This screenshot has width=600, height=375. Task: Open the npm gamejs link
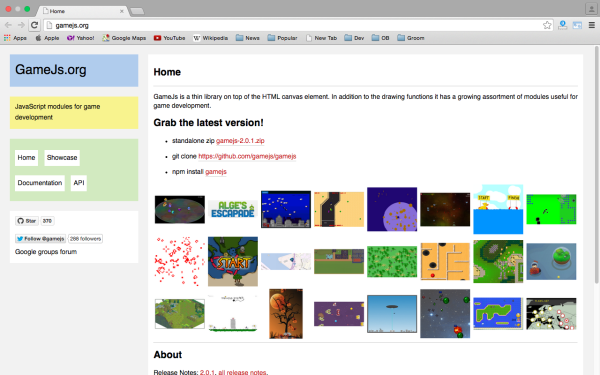point(216,172)
